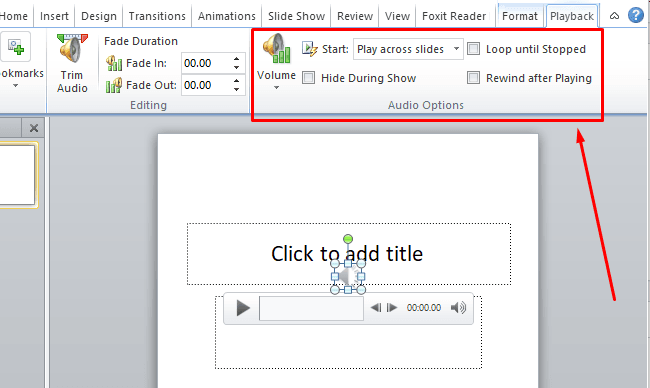Click the Fade In icon

114,63
